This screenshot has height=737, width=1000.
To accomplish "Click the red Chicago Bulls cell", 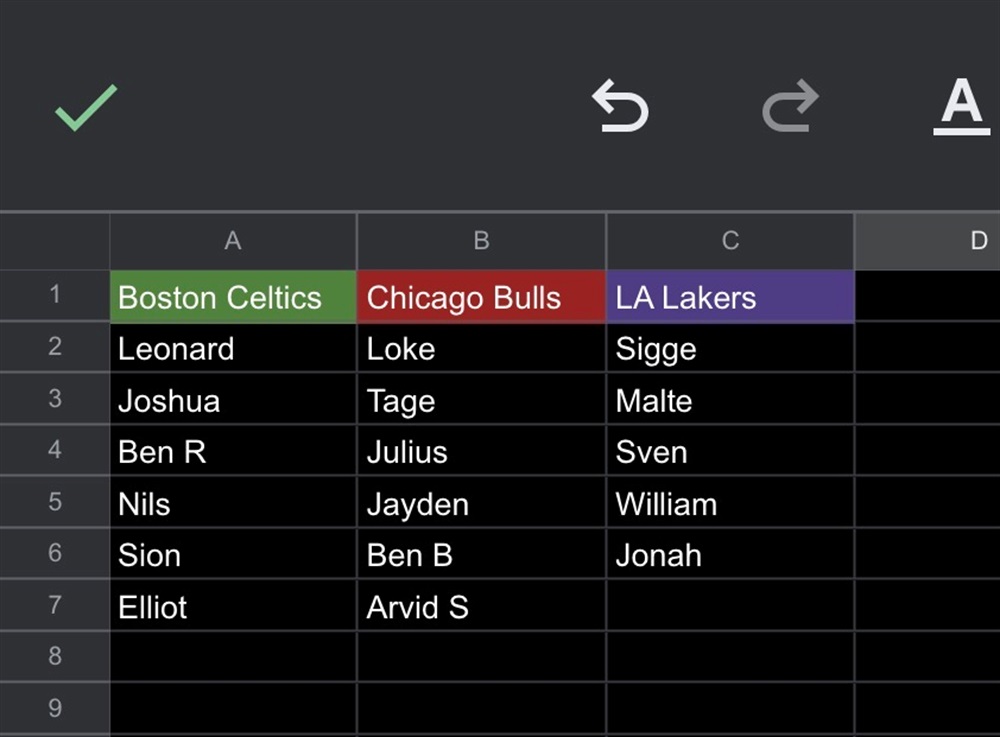I will point(481,297).
